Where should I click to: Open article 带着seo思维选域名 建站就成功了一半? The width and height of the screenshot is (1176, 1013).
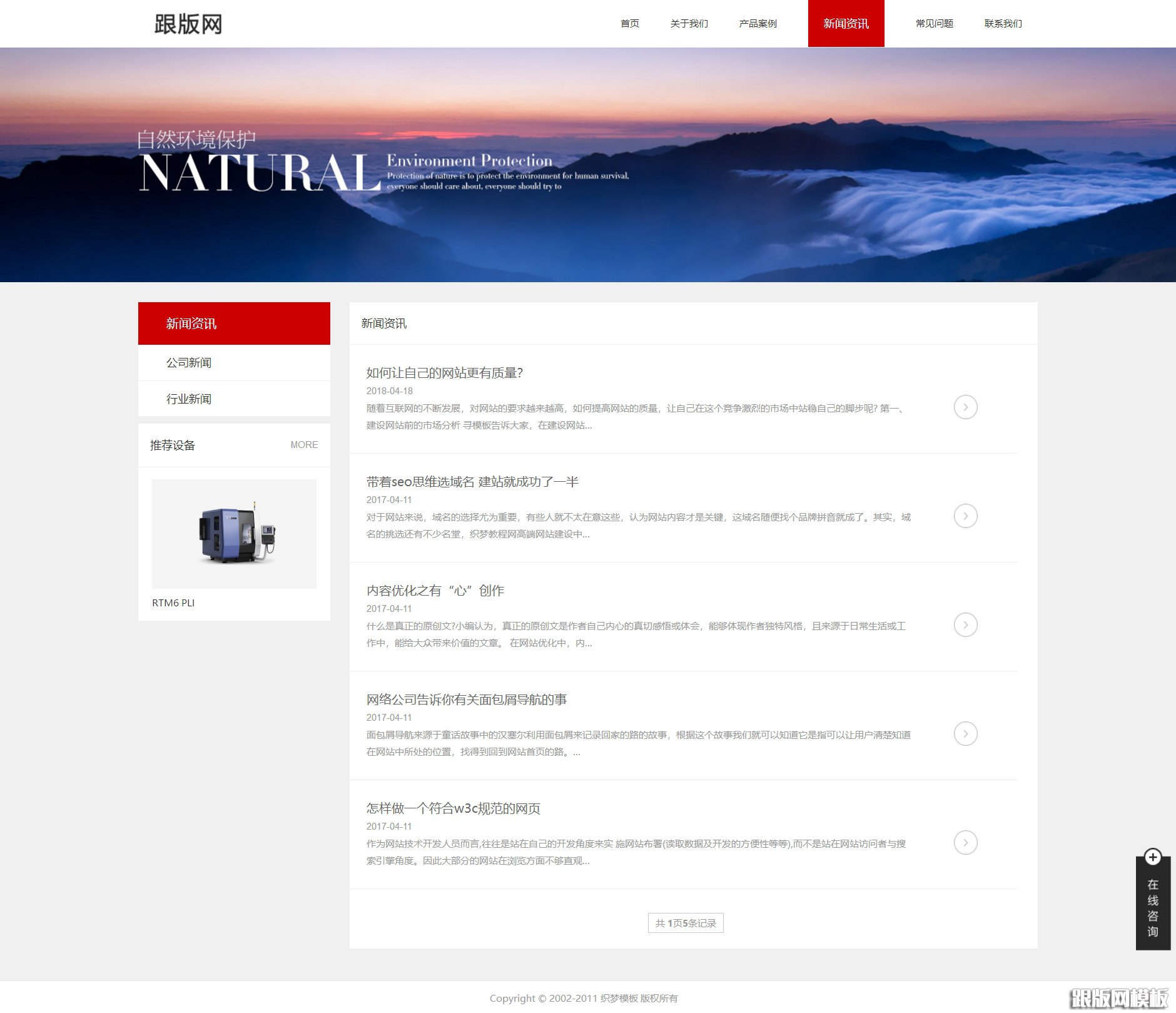click(x=472, y=482)
